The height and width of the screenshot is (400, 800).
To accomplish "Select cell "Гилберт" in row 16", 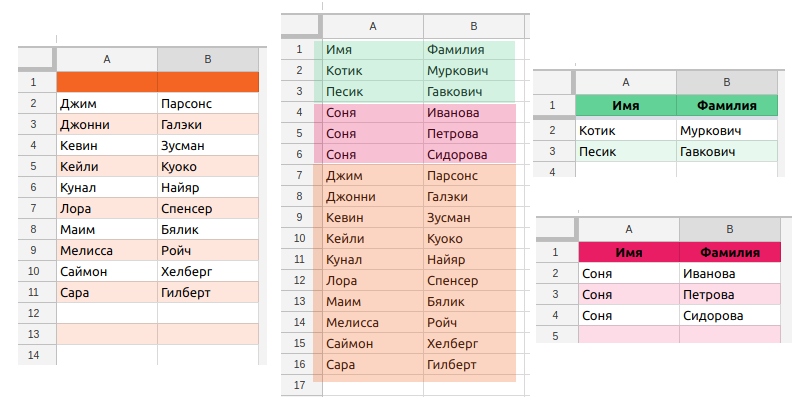I will click(452, 365).
